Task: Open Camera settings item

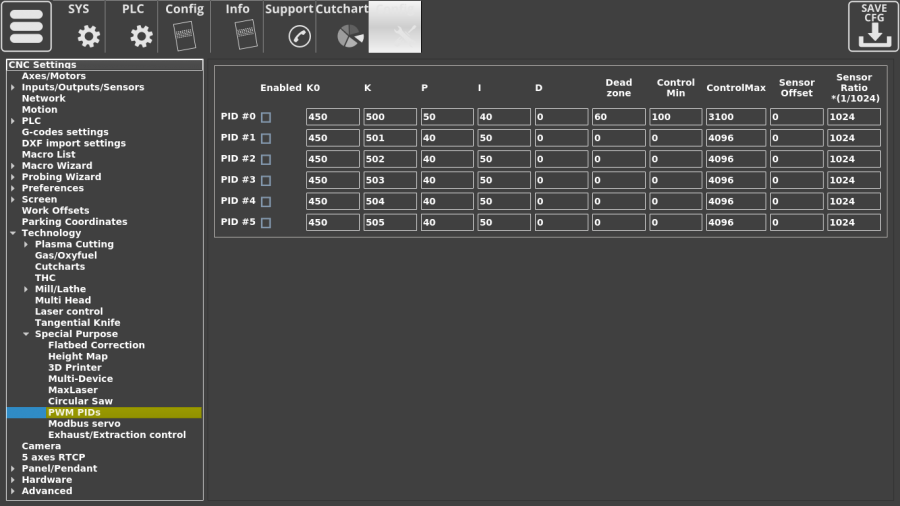Action: 41,446
